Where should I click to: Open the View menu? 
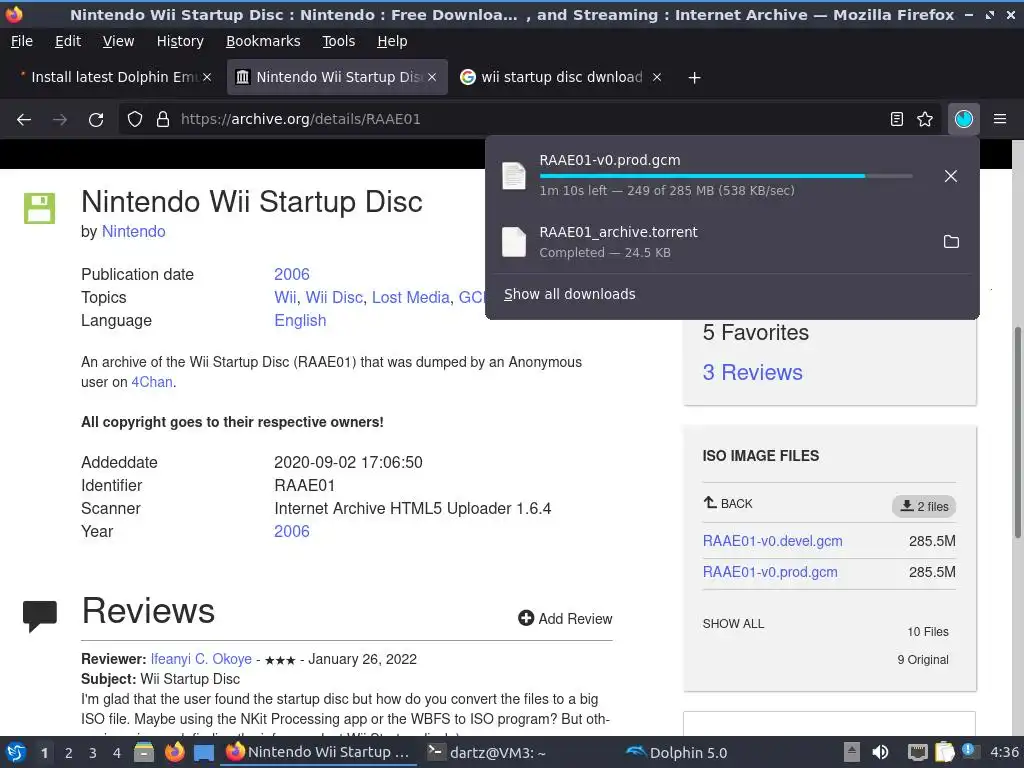[x=118, y=41]
